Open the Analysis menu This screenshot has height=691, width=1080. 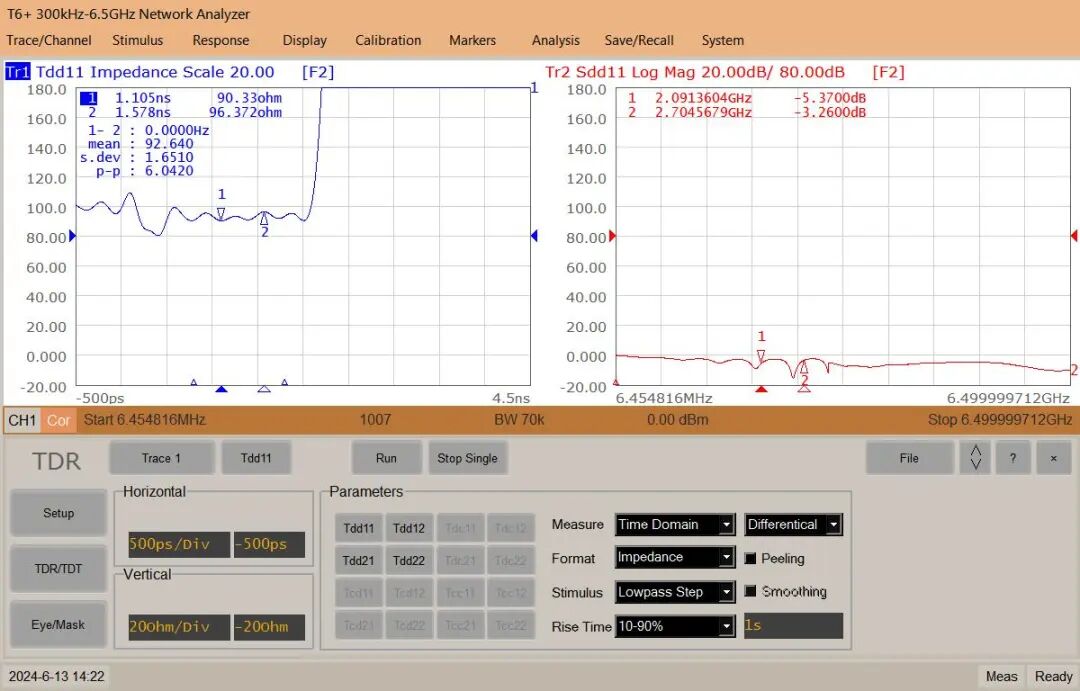tap(555, 41)
